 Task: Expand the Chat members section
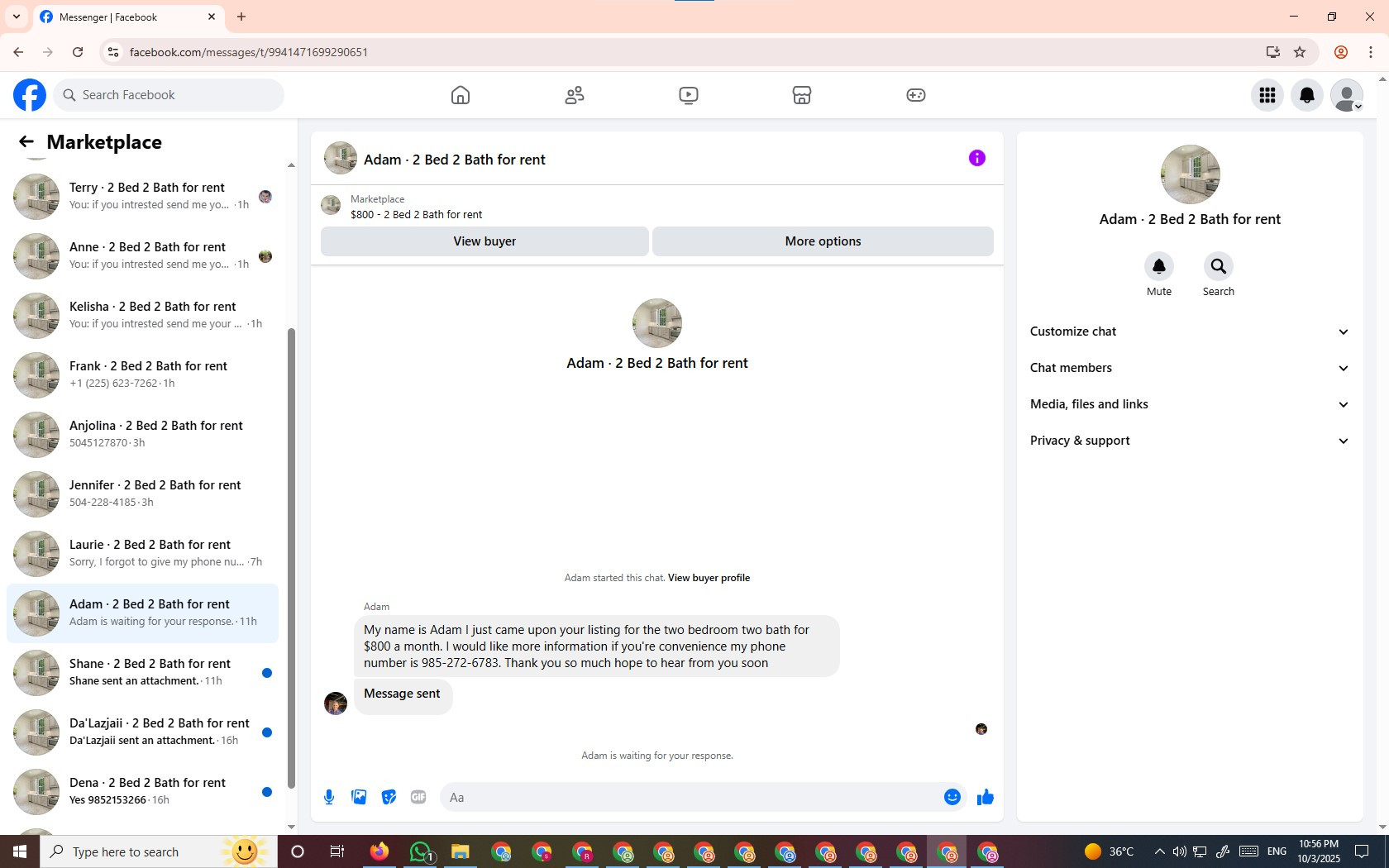(1190, 368)
